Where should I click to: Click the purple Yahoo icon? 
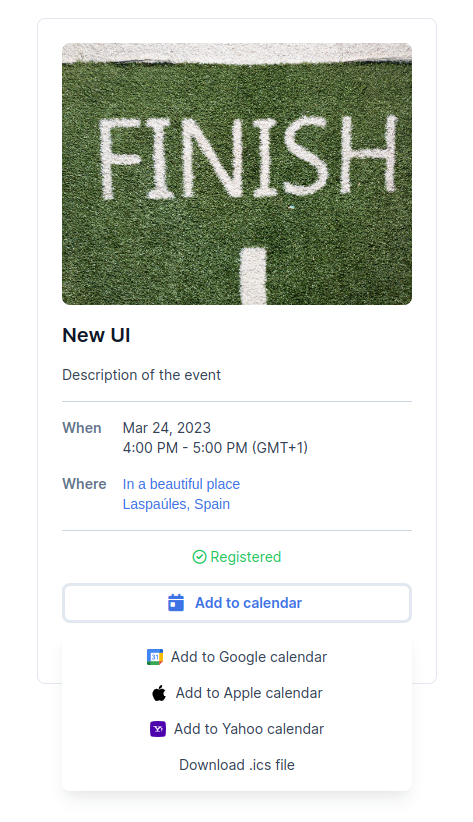click(158, 729)
